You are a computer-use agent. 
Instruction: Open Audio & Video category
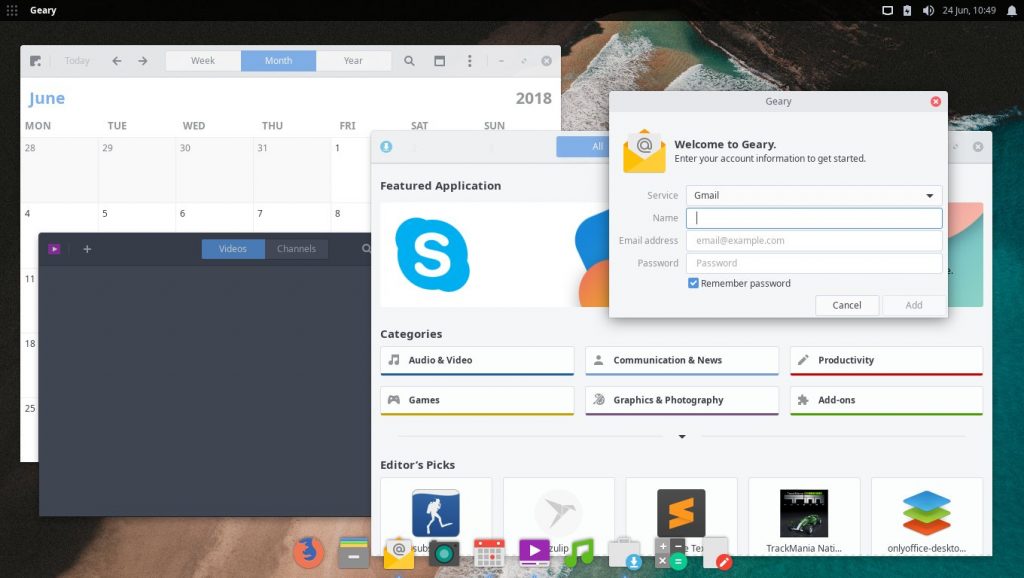click(477, 361)
